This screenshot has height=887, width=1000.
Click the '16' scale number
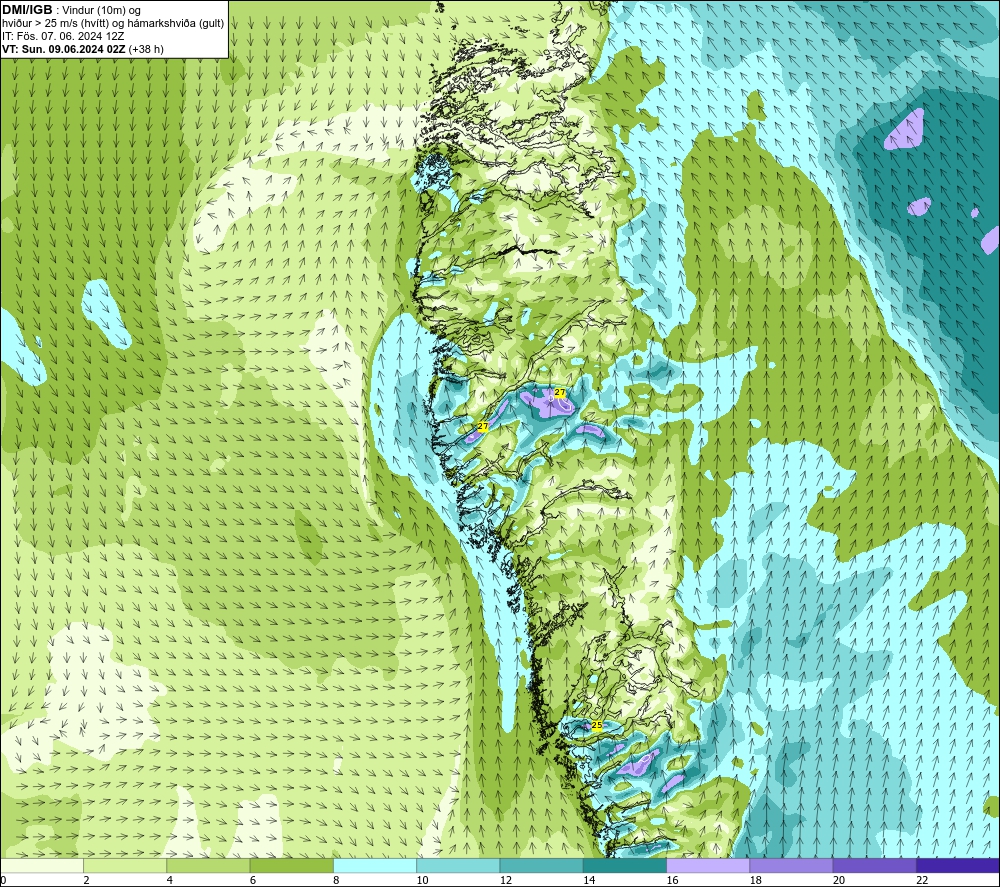672,880
